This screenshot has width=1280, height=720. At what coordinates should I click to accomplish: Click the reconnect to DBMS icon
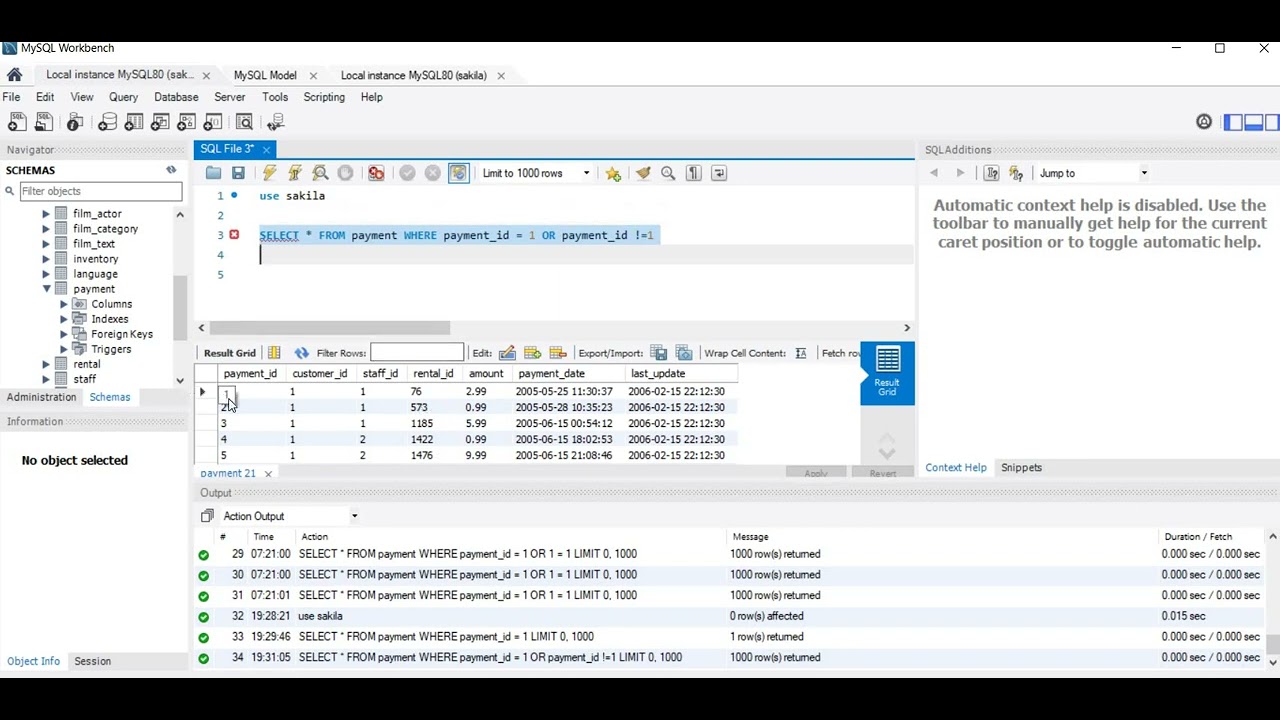click(x=276, y=122)
